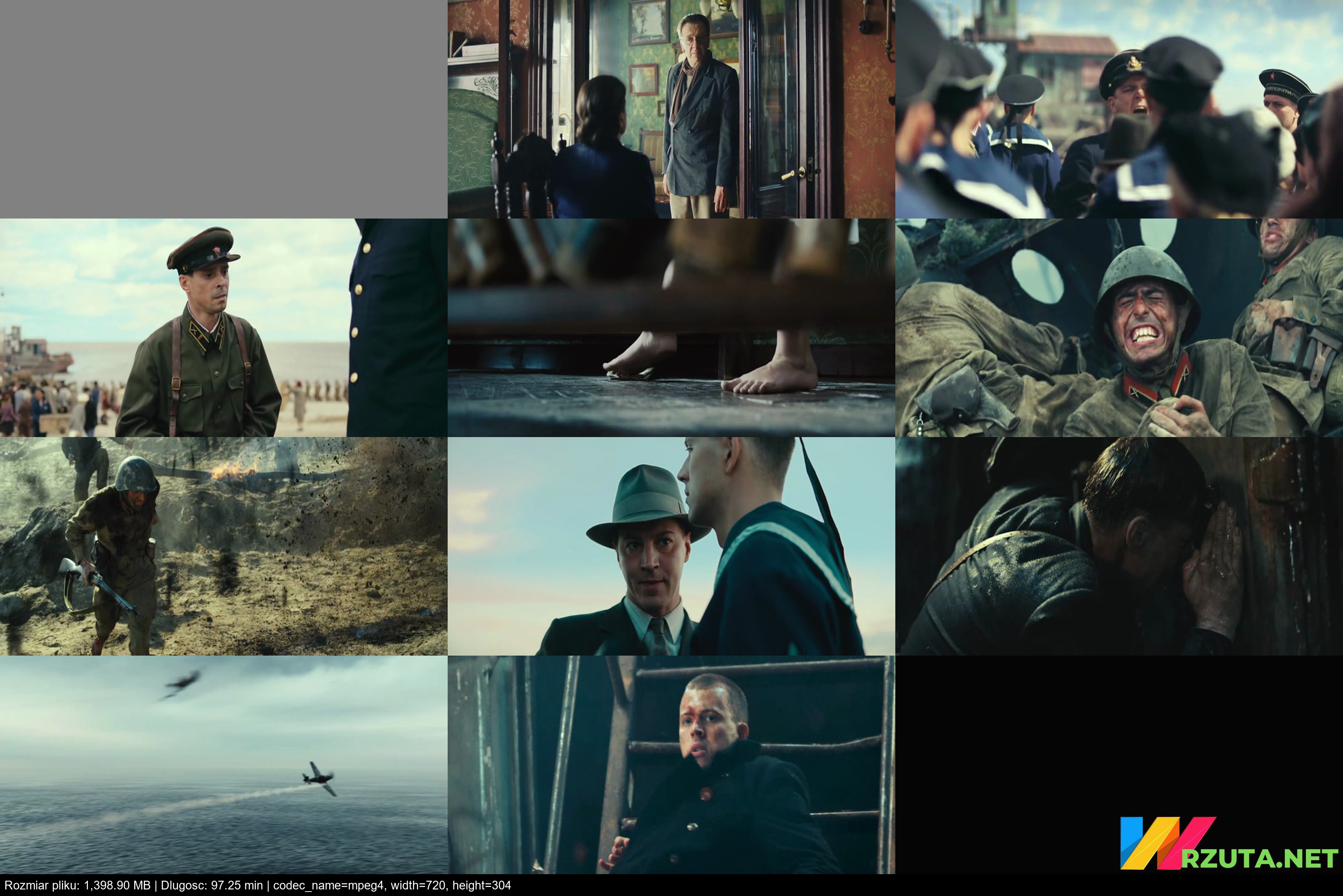
Task: Click codec_name=mpeg4 info in status line
Action: [329, 885]
